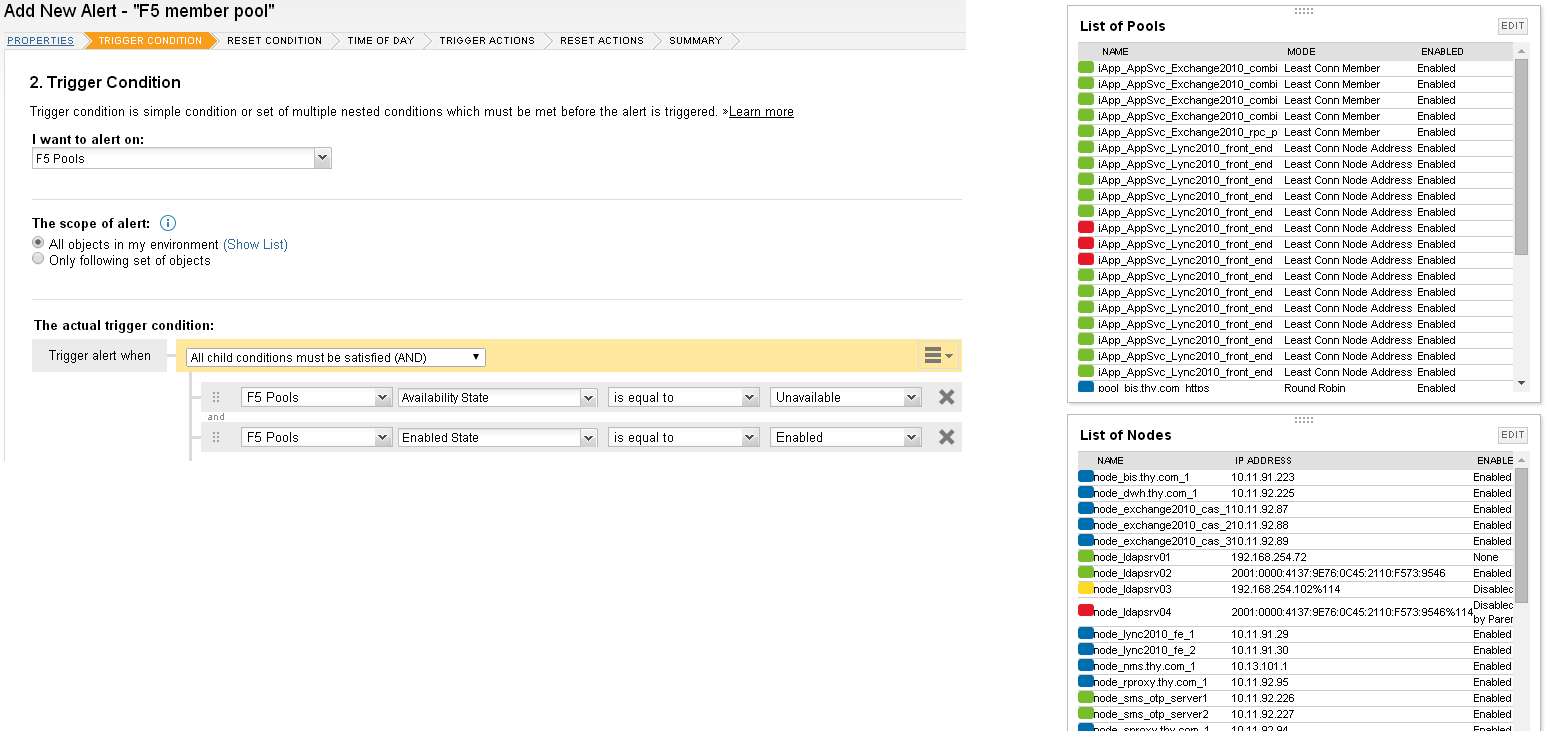Click the grip handle above List of Pools
1546x735 pixels.
point(1303,10)
